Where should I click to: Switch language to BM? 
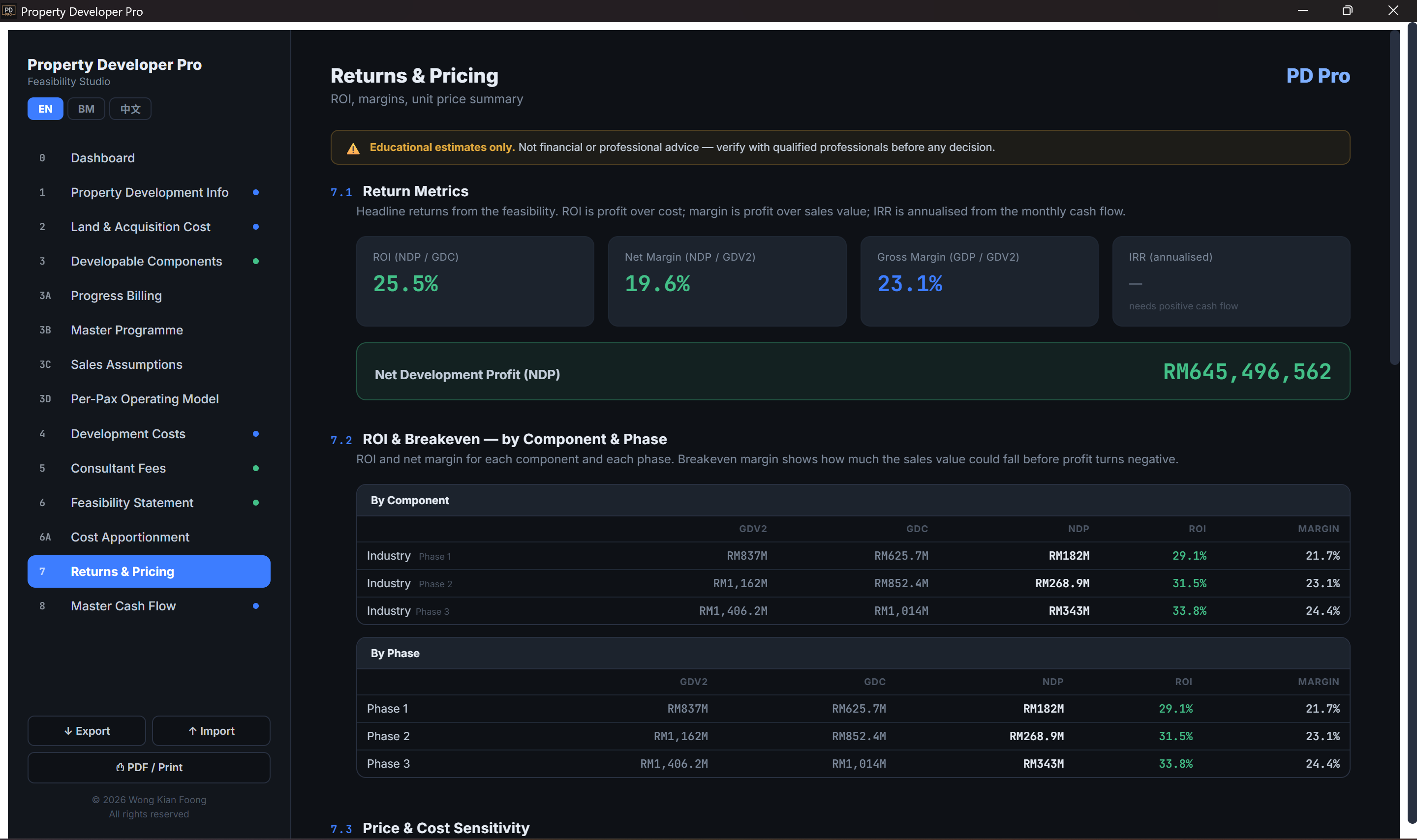point(86,109)
